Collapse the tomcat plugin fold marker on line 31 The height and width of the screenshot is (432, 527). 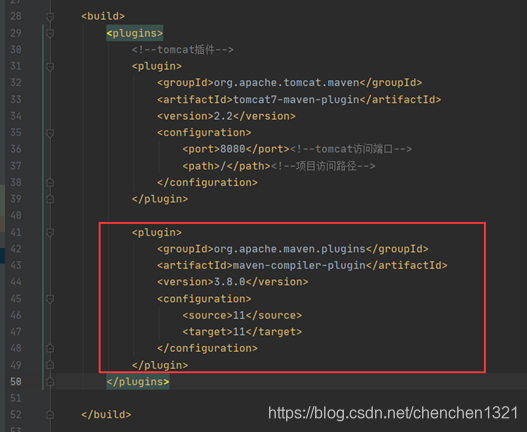pos(50,67)
